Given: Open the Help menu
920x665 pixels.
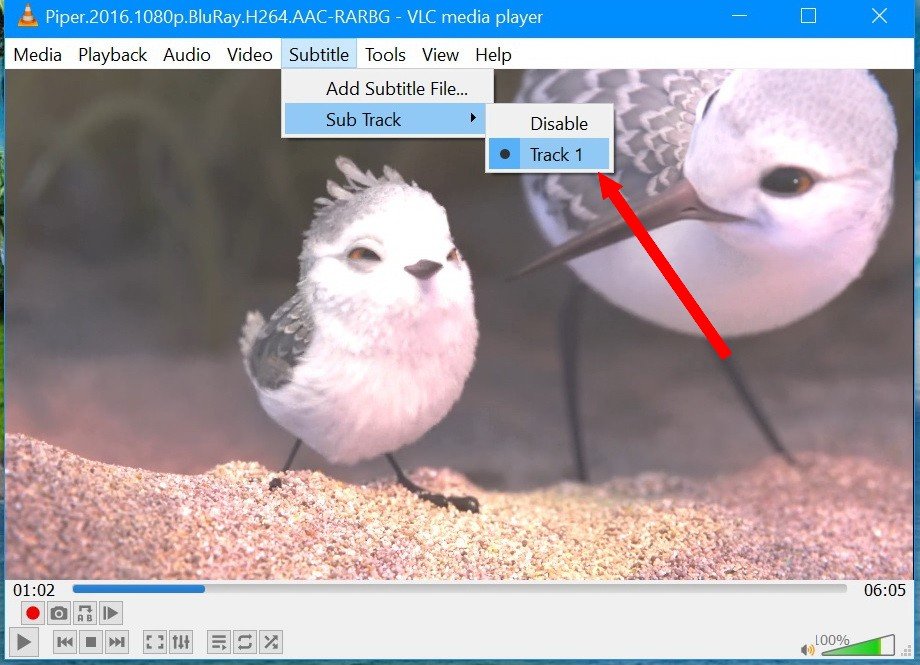Looking at the screenshot, I should tap(493, 55).
